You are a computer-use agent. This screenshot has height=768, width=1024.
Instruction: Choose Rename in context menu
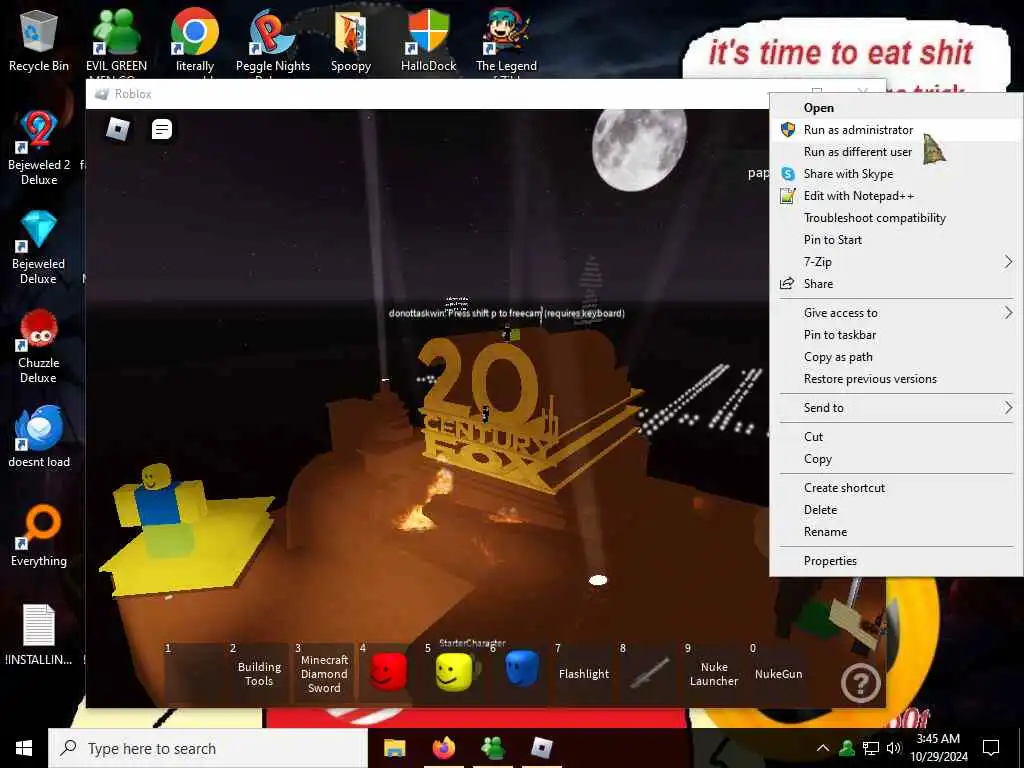(x=896, y=532)
